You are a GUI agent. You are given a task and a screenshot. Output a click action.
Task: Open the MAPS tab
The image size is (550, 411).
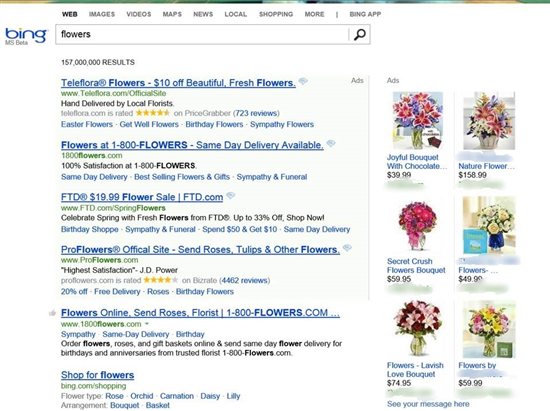pyautogui.click(x=172, y=14)
